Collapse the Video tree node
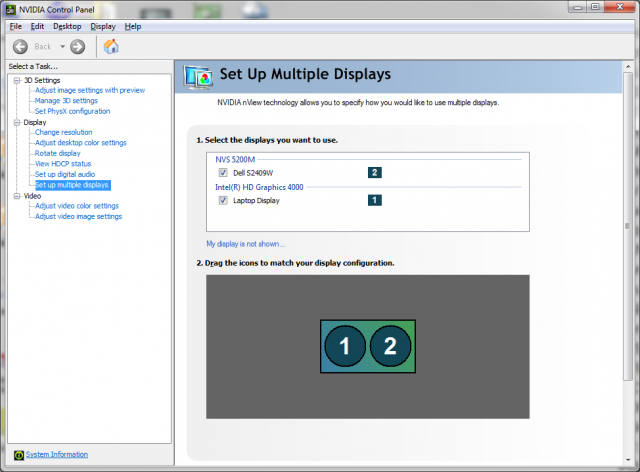 (x=17, y=196)
